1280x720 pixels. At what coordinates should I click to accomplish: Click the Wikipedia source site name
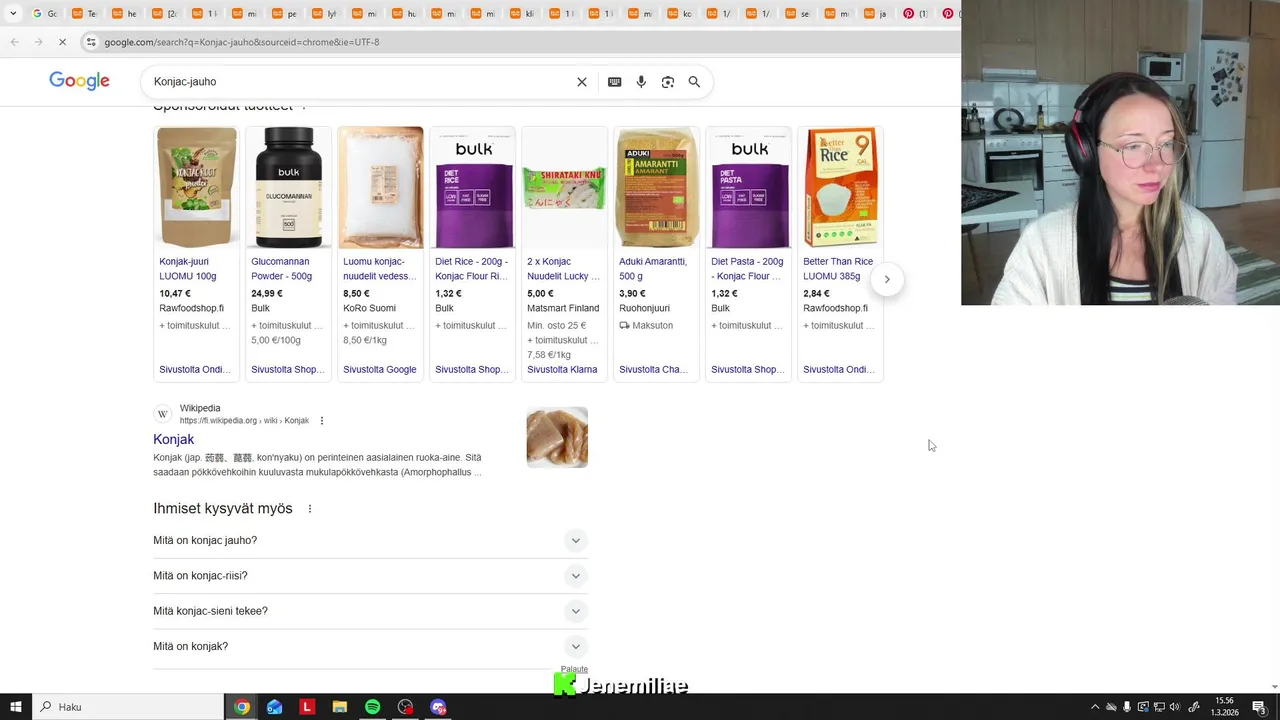[200, 408]
